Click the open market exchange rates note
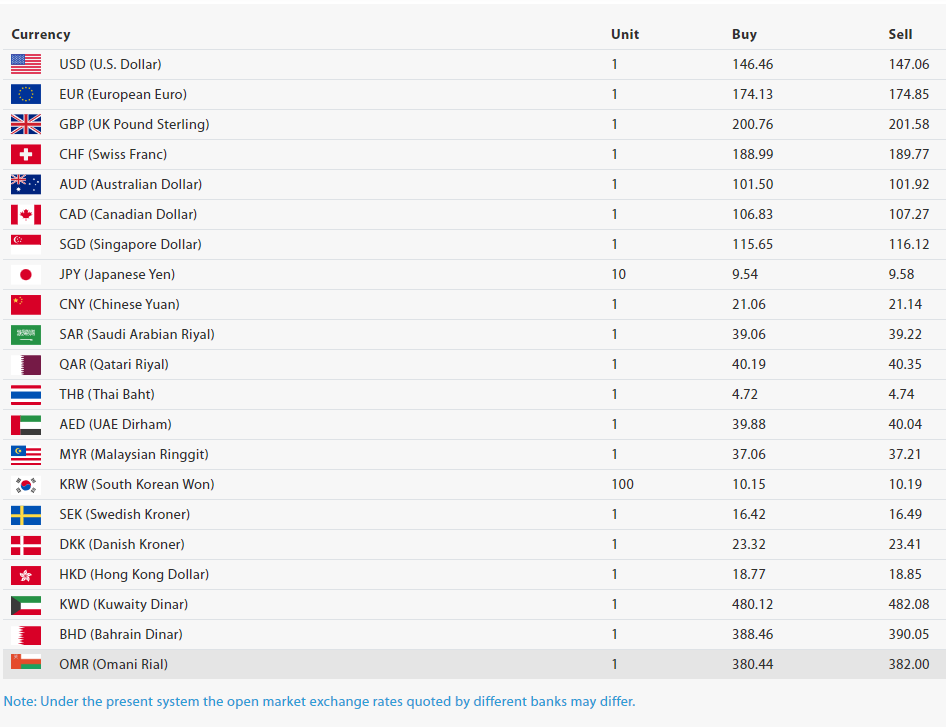 point(319,701)
